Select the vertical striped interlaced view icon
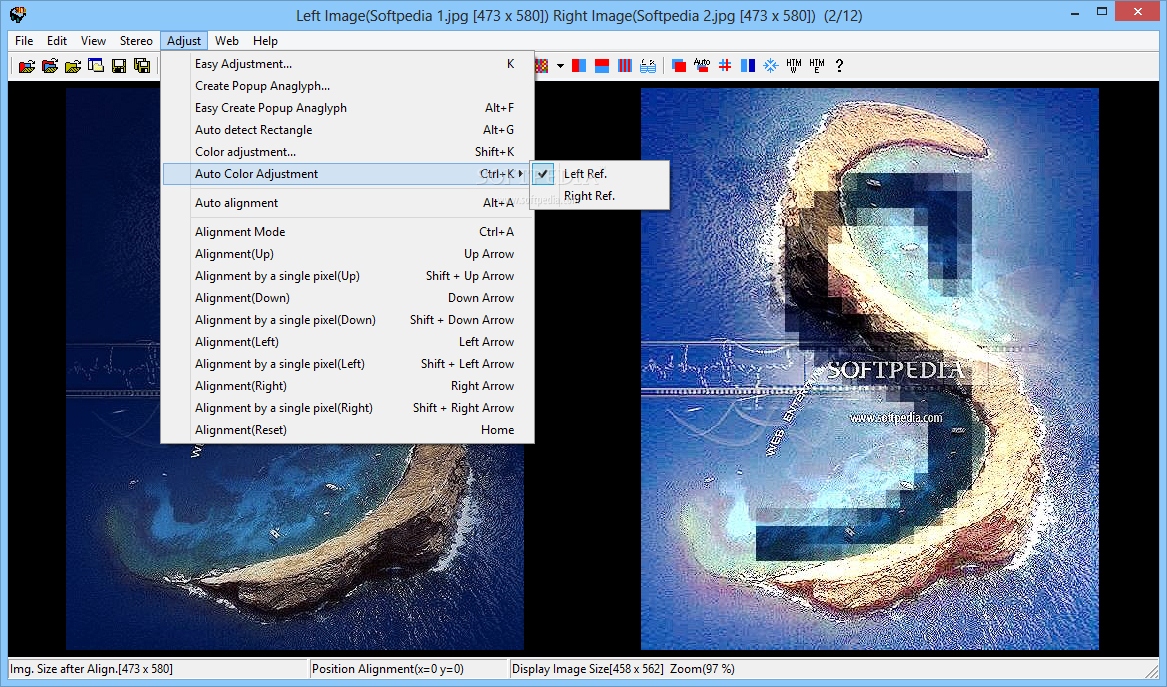The width and height of the screenshot is (1167, 687). click(x=625, y=65)
